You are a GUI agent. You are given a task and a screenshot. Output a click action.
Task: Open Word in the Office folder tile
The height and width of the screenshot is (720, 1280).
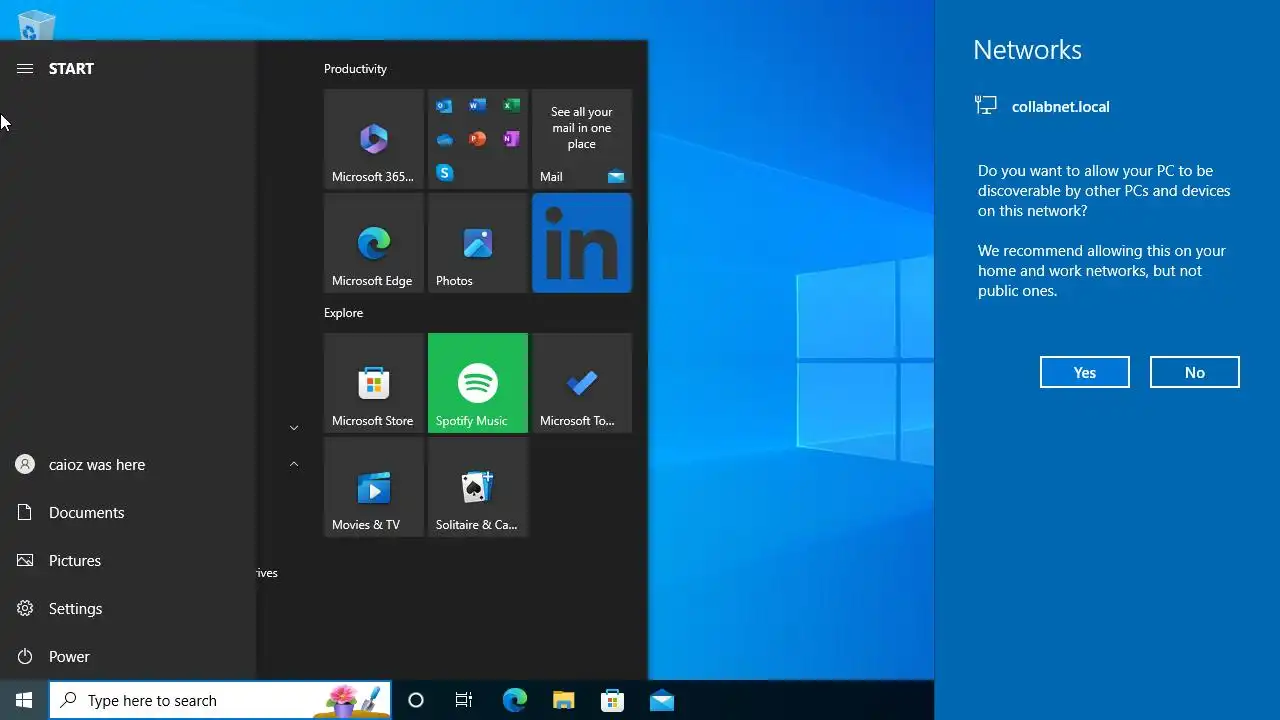(478, 106)
